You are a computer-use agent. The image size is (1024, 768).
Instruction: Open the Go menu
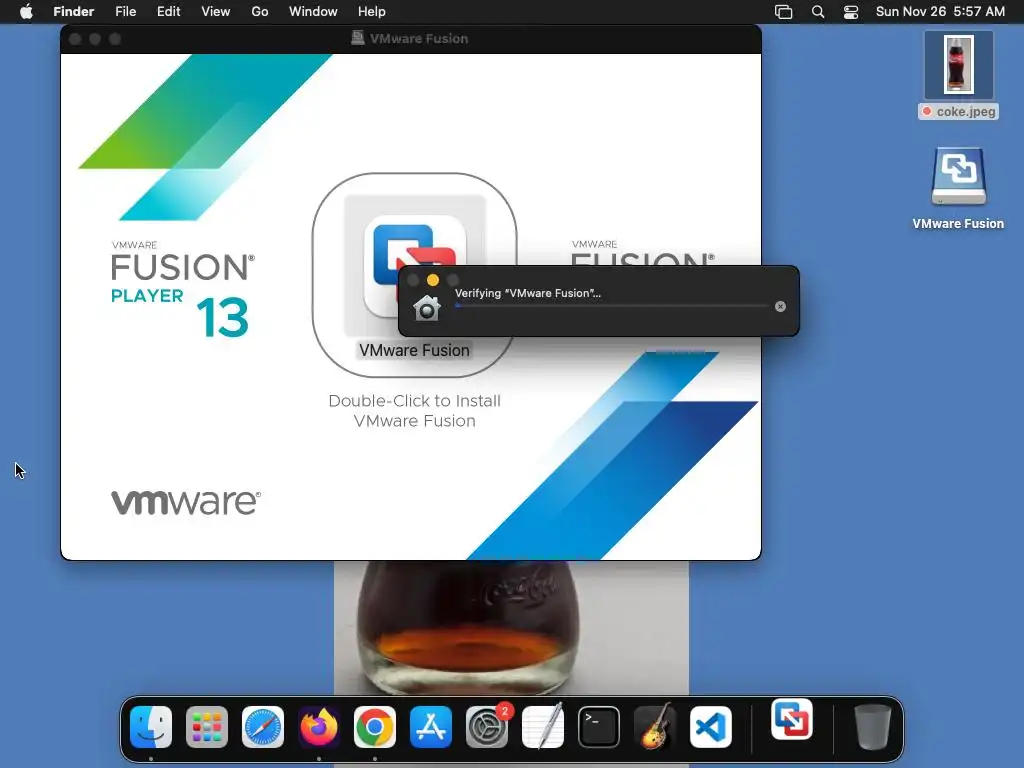tap(260, 11)
